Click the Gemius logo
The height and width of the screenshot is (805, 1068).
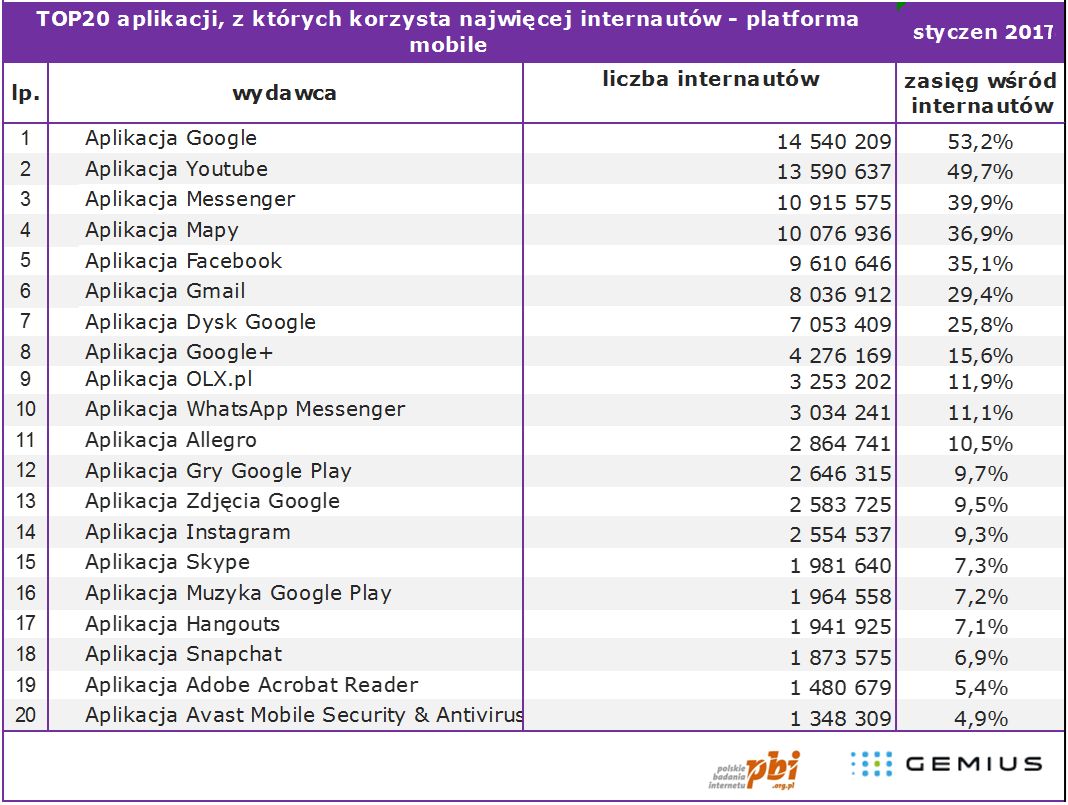tap(946, 763)
